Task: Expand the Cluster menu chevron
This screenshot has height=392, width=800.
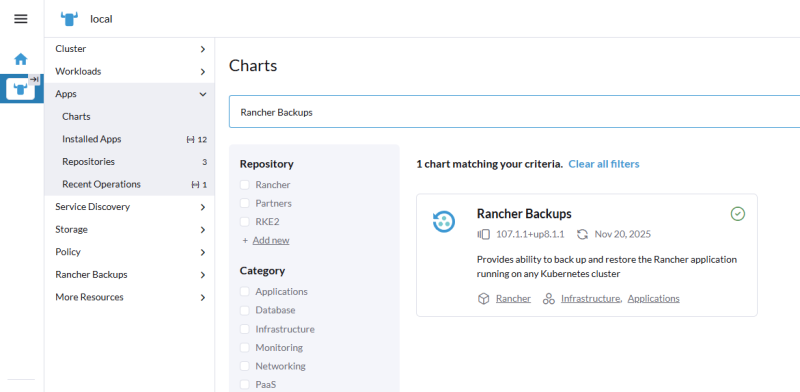Action: click(203, 49)
